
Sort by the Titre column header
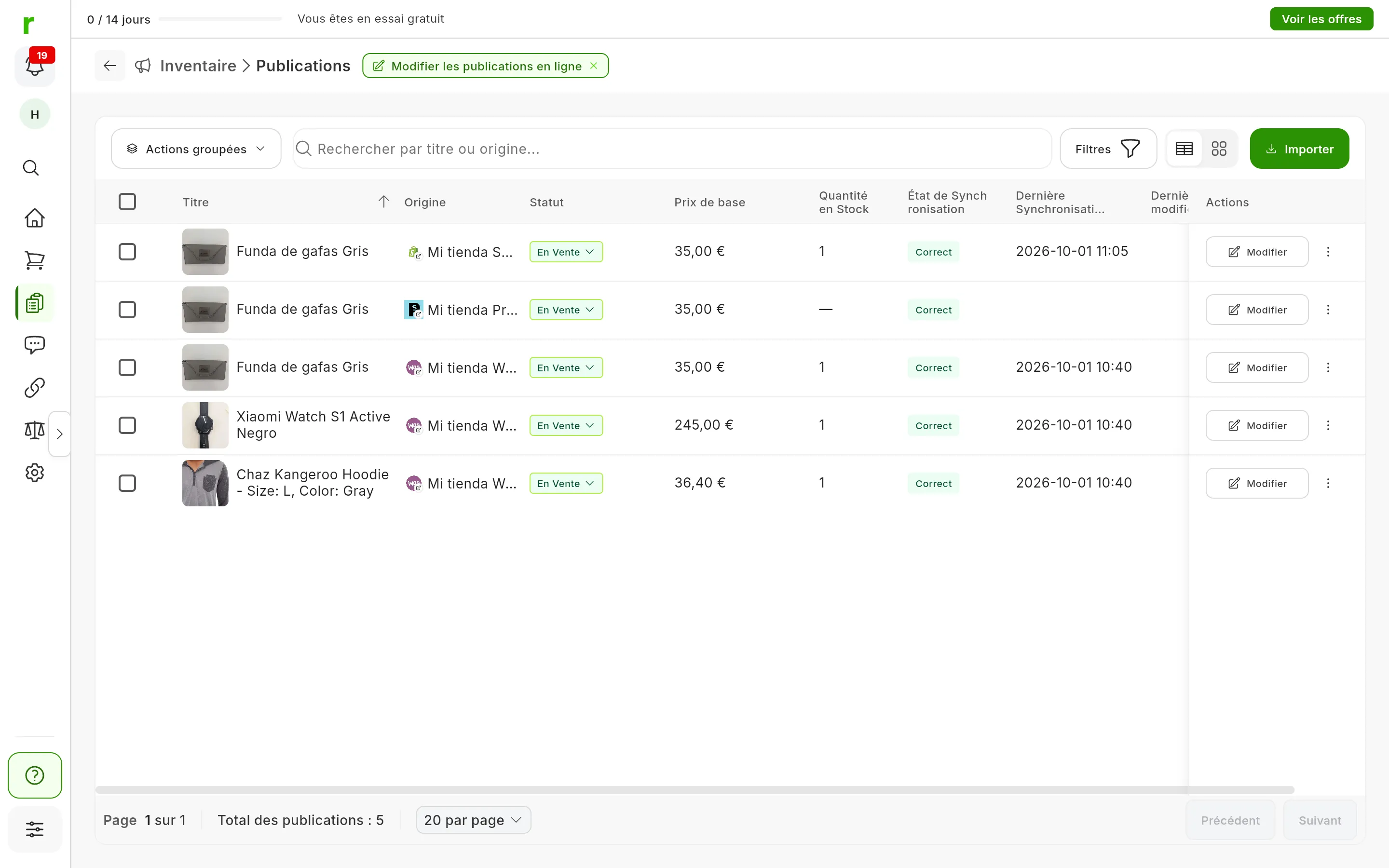(196, 202)
